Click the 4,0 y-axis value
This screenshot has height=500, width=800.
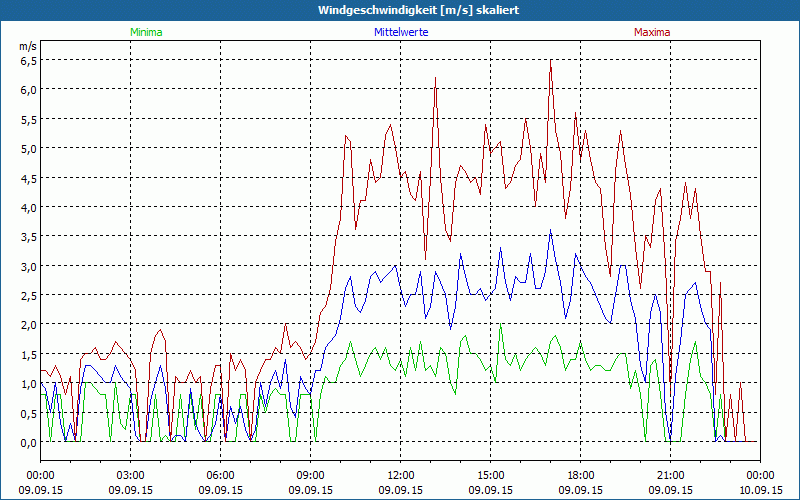(29, 208)
